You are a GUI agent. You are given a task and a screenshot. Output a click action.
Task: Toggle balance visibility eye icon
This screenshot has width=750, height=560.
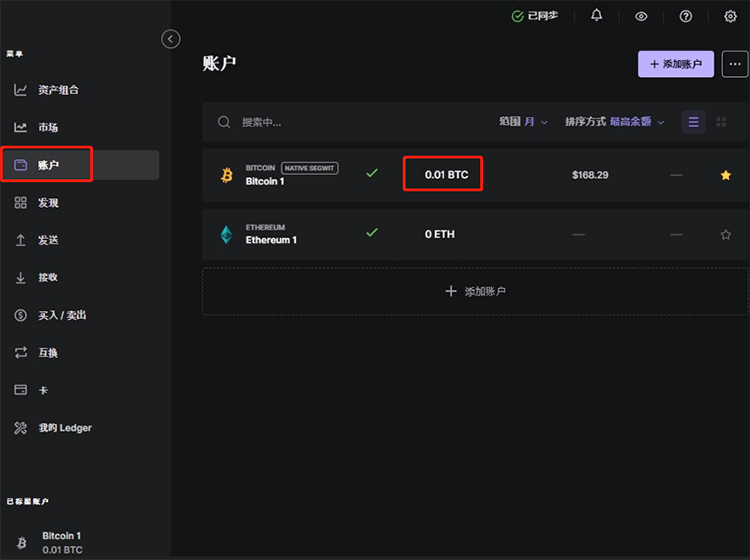tap(641, 16)
